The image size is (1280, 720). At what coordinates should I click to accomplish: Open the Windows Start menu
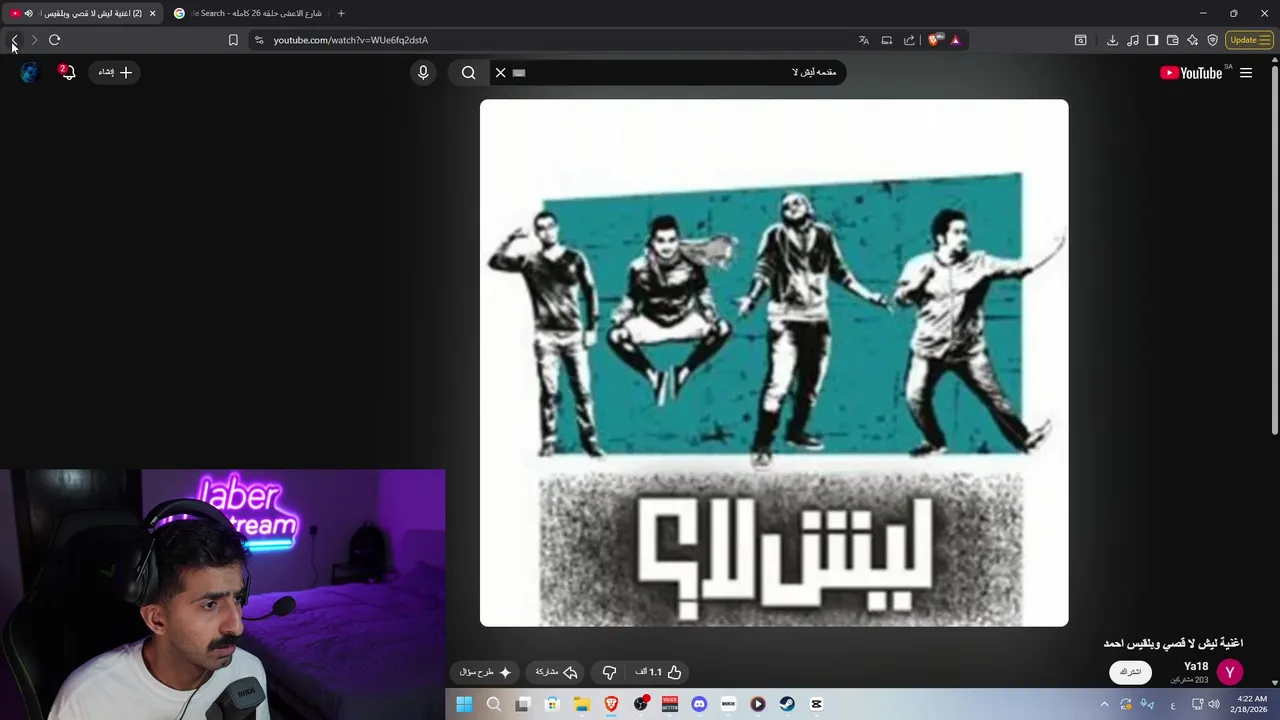[x=464, y=704]
